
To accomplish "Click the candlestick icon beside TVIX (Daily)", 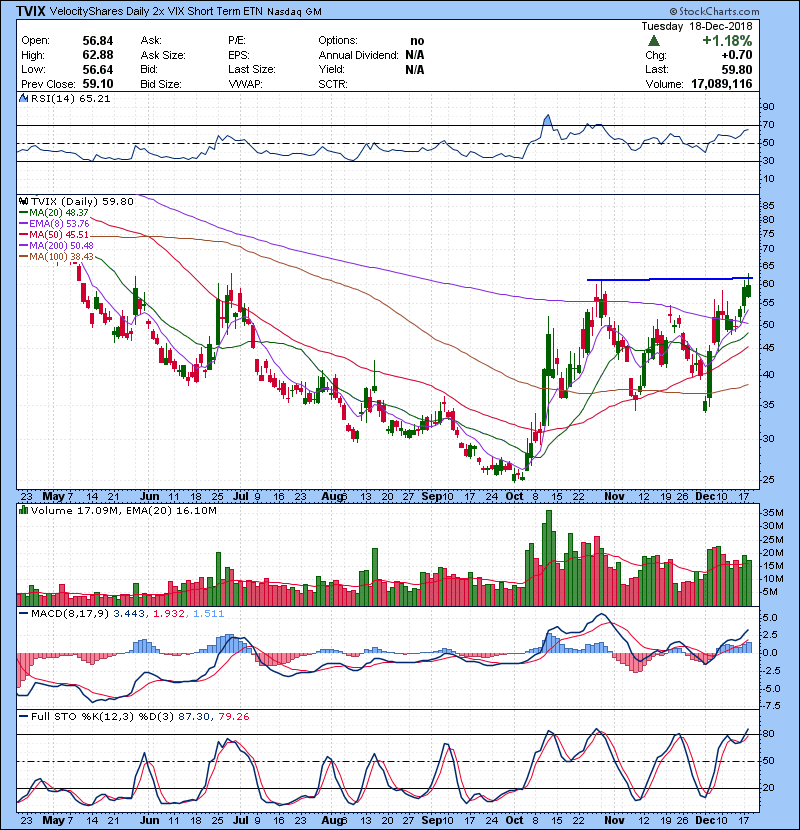I will click(23, 201).
